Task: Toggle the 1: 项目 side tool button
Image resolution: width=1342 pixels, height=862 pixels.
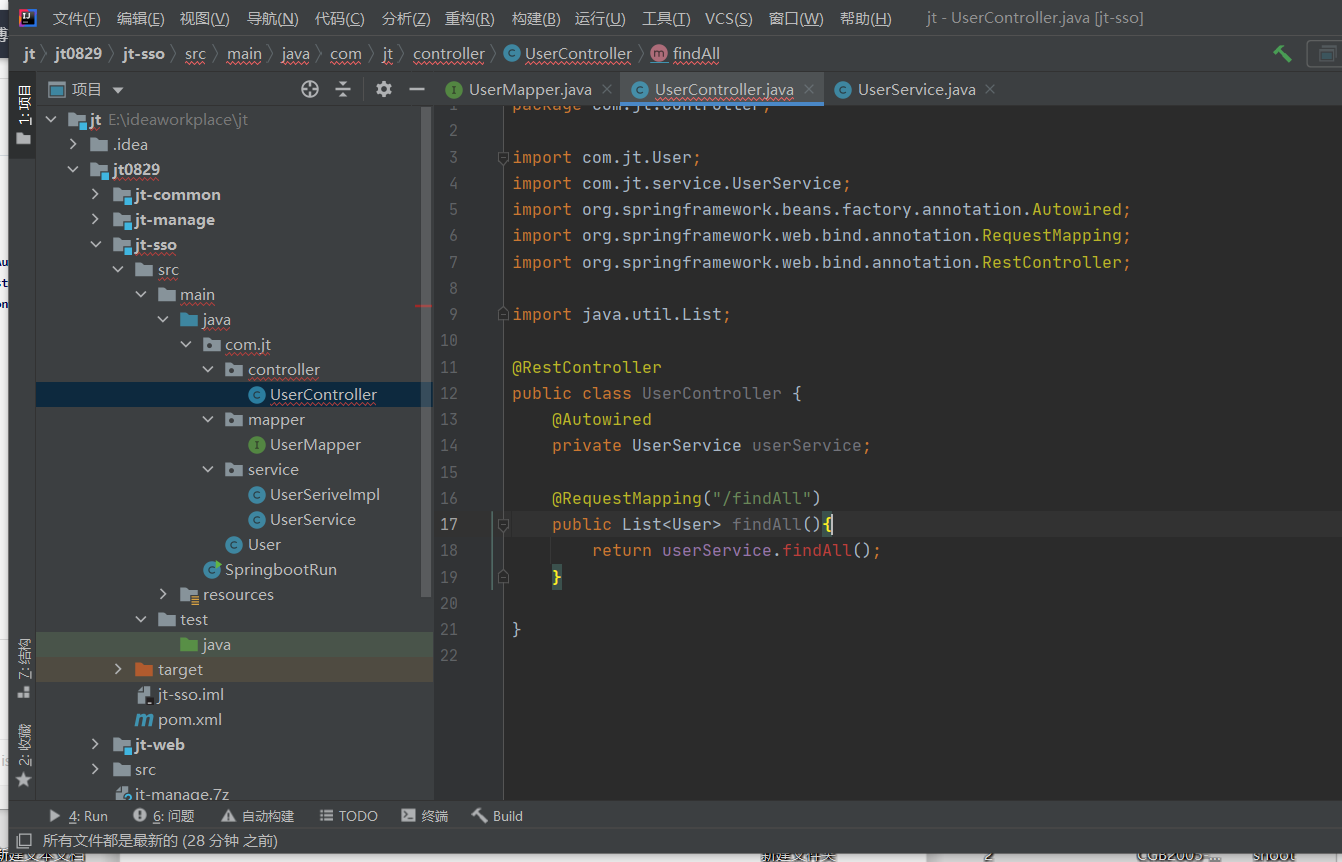Action: click(24, 115)
